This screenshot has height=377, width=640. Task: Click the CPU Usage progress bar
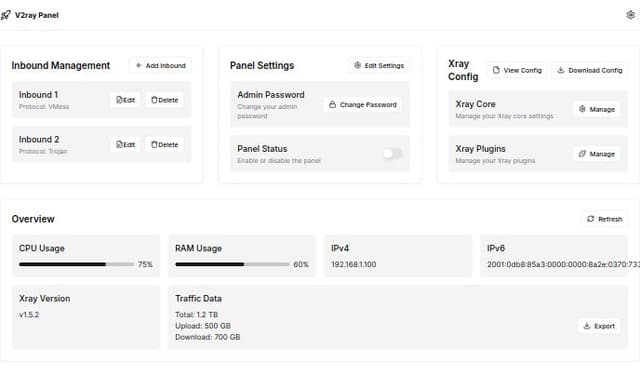point(76,264)
